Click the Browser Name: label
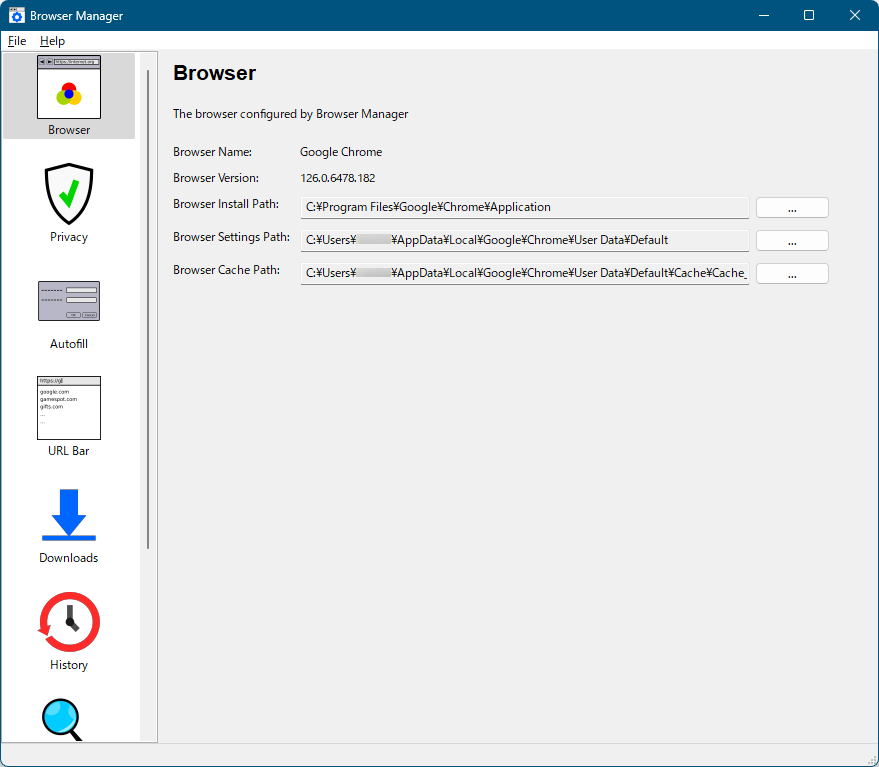 click(212, 152)
